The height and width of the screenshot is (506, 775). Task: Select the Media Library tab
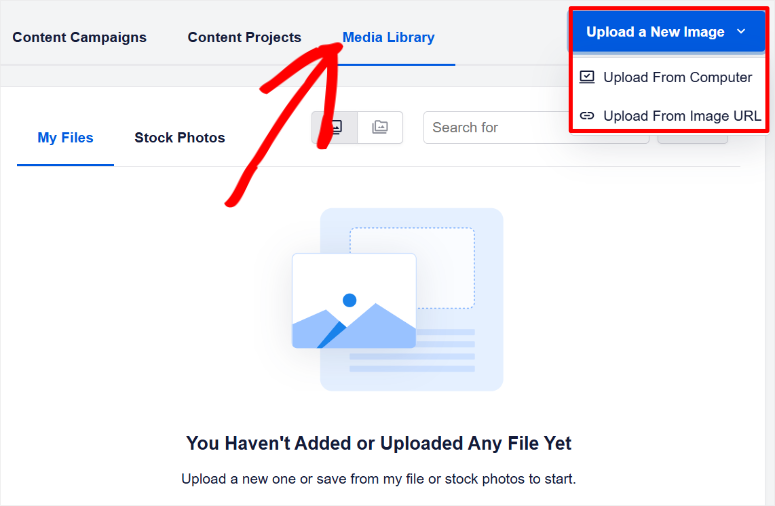click(x=388, y=38)
